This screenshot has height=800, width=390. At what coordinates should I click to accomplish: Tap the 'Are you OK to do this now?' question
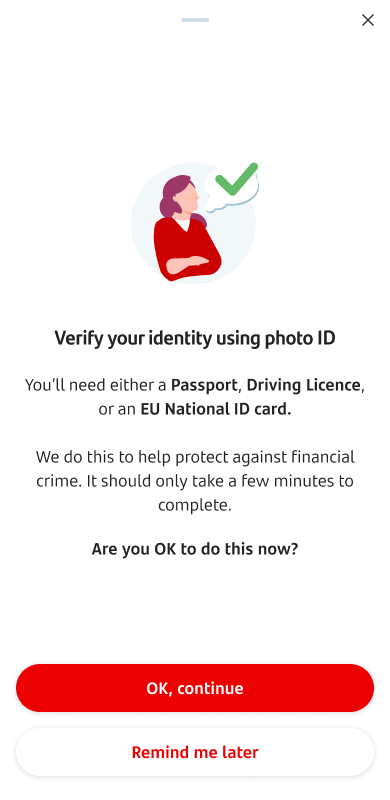coord(195,549)
